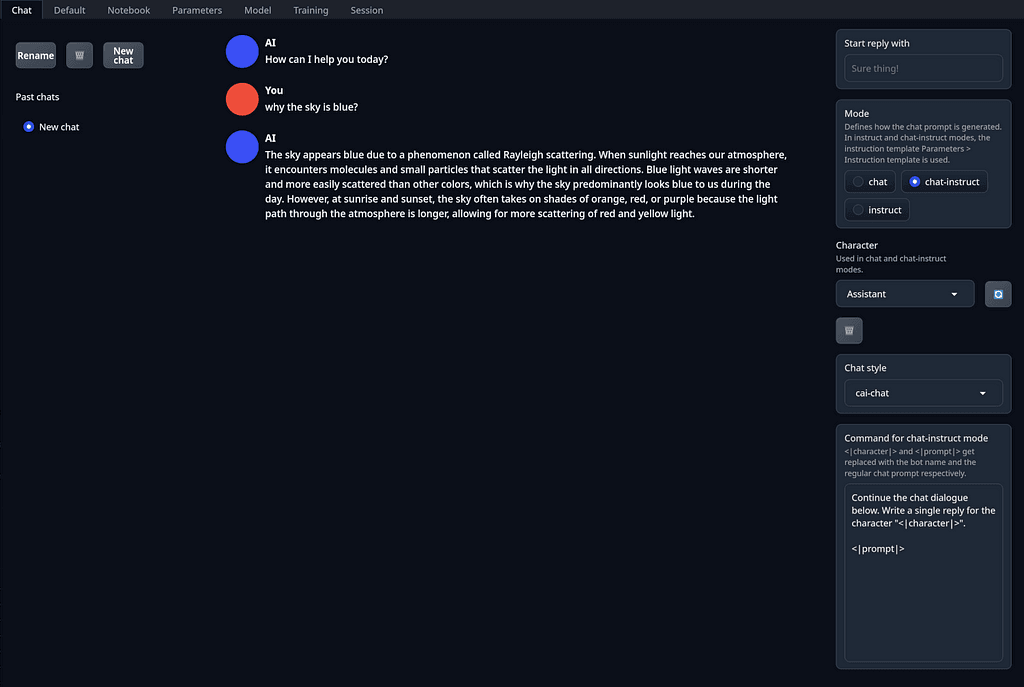Click the trash icon below the Character dropdown
The image size is (1024, 687).
(x=849, y=330)
